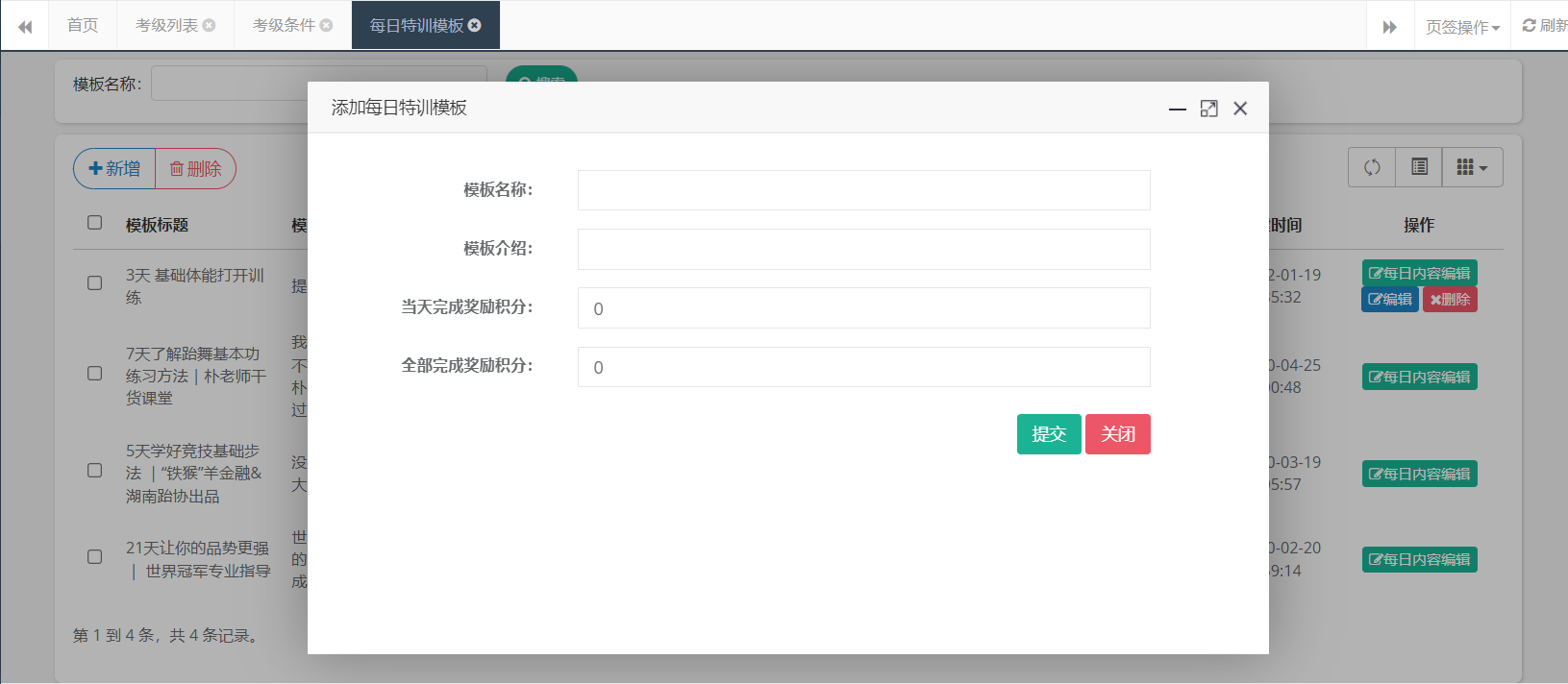1568x684 pixels.
Task: Open the 页签操作 dropdown menu
Action: (1461, 27)
